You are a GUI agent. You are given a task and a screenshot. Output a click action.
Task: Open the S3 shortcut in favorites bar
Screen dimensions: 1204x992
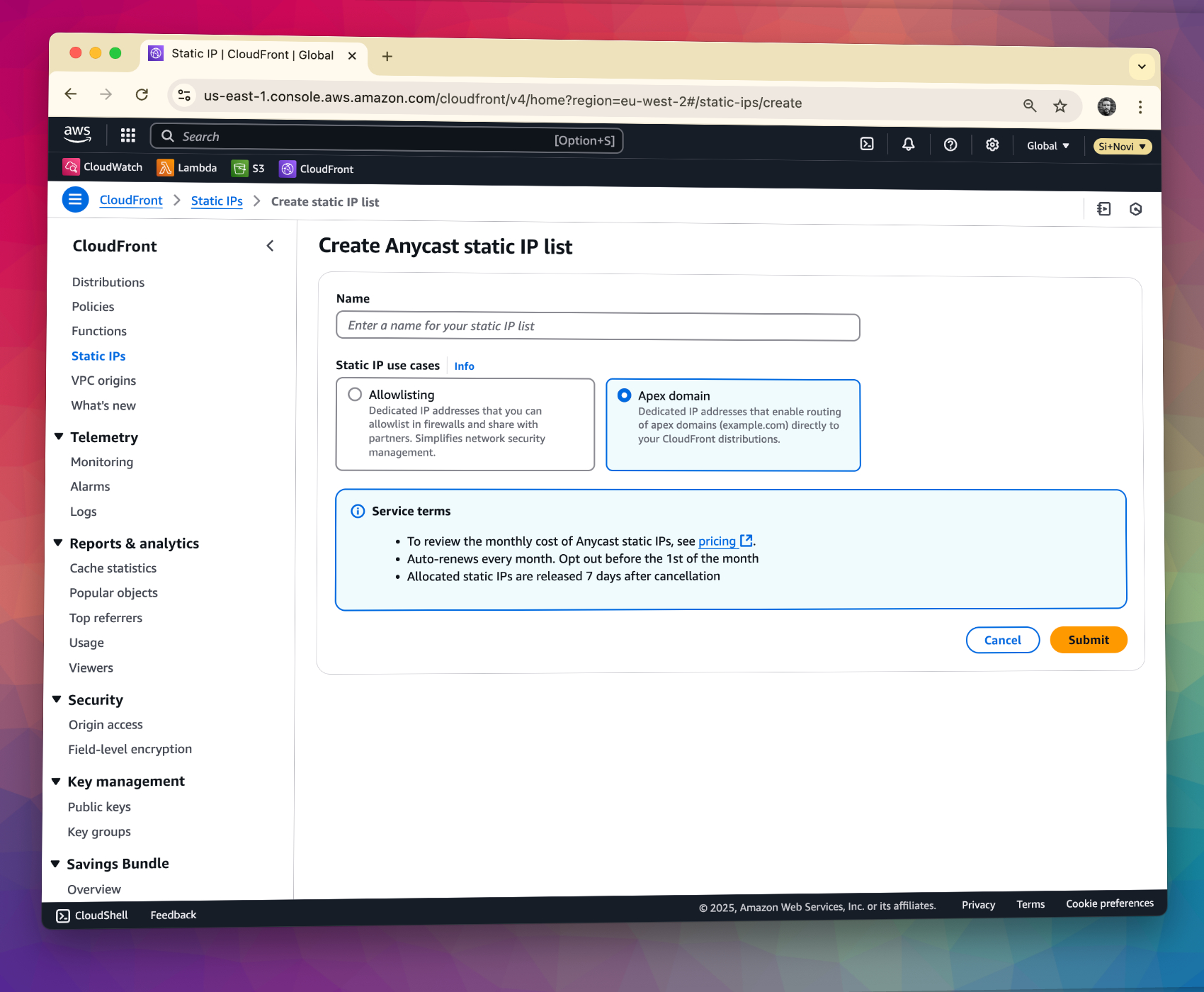point(249,169)
